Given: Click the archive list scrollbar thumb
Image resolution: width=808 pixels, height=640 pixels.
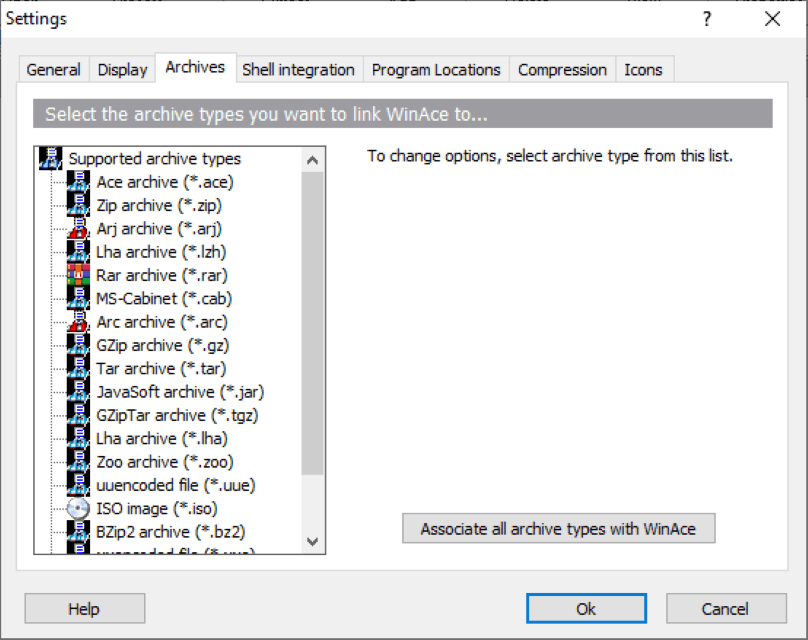Looking at the screenshot, I should pos(312,323).
